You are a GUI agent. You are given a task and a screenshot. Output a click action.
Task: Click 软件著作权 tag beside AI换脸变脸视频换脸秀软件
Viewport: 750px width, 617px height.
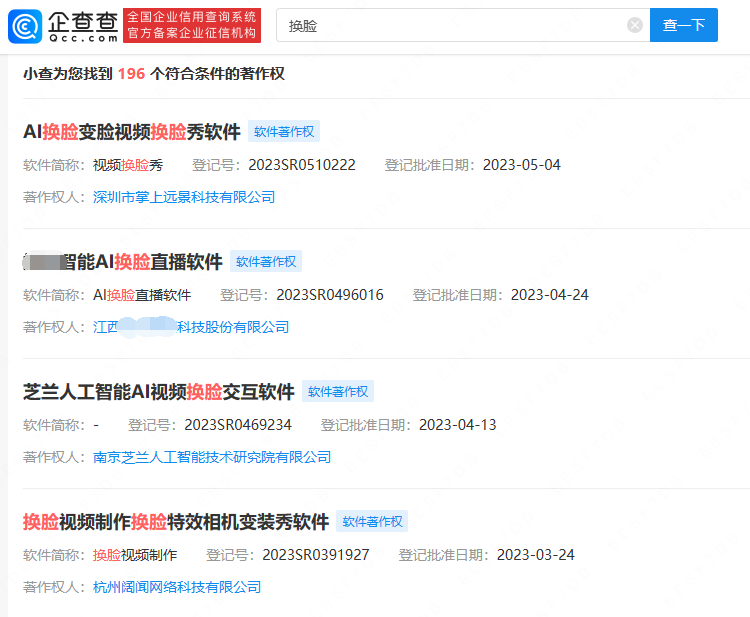pos(284,132)
